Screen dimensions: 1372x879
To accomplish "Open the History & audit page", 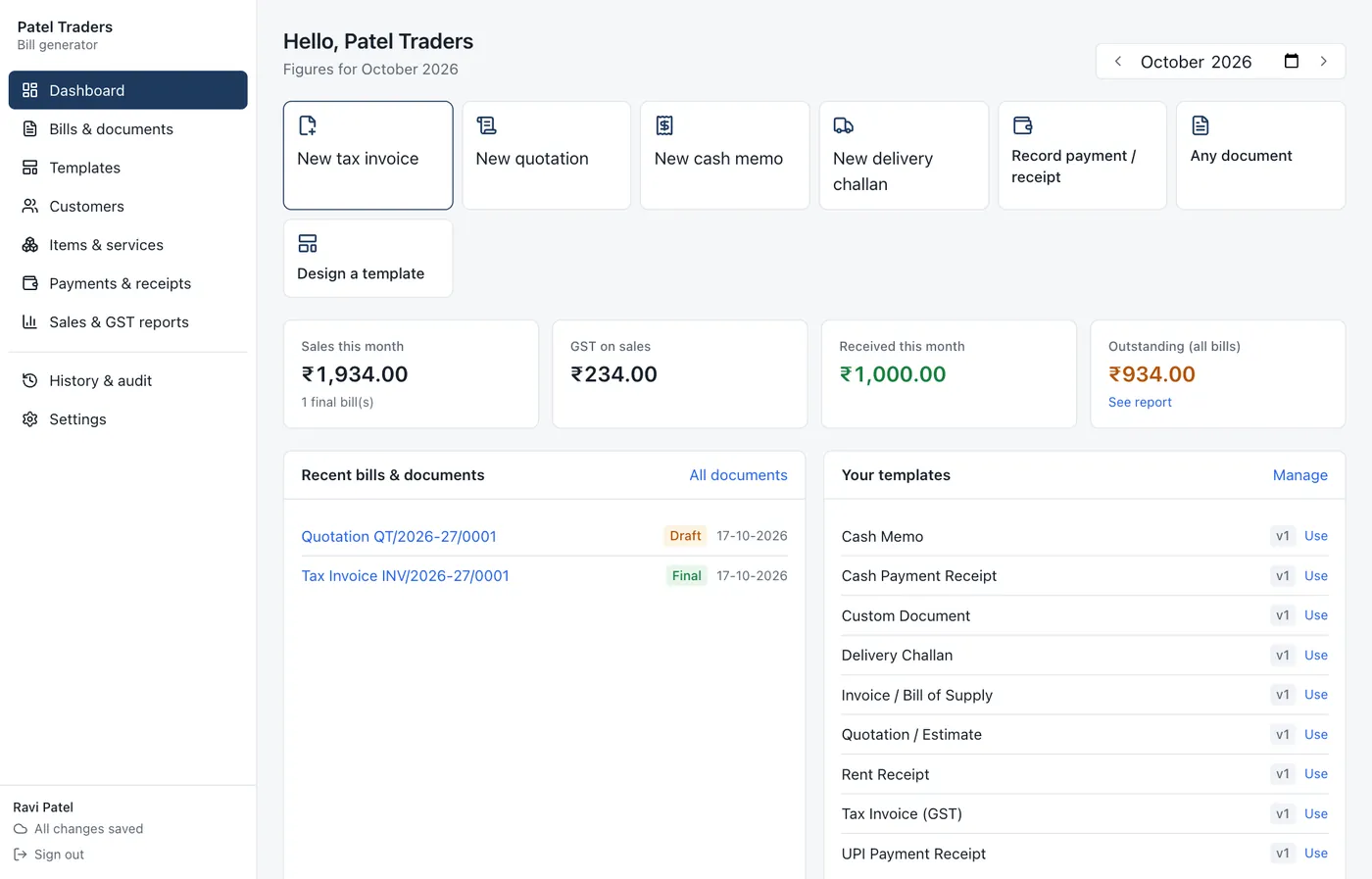I will tap(128, 380).
